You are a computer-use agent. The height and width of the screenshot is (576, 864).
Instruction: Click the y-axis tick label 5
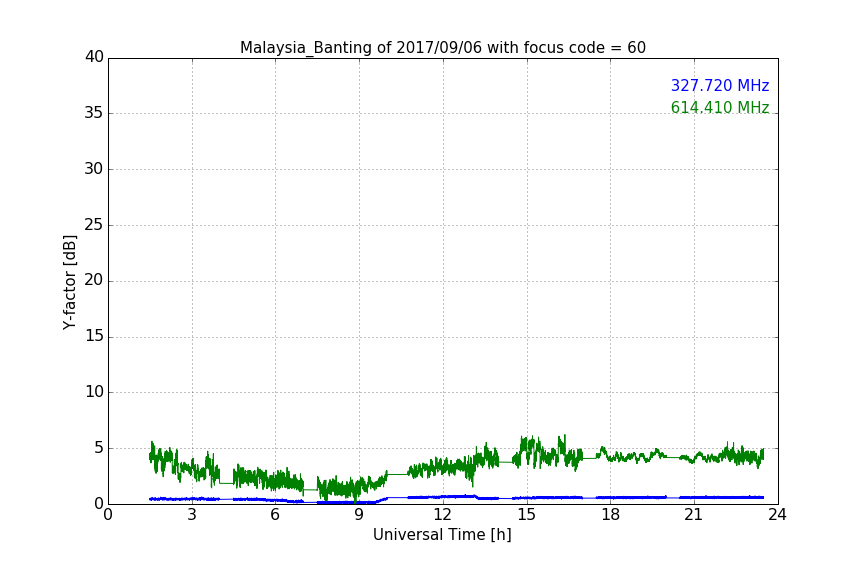tap(99, 448)
